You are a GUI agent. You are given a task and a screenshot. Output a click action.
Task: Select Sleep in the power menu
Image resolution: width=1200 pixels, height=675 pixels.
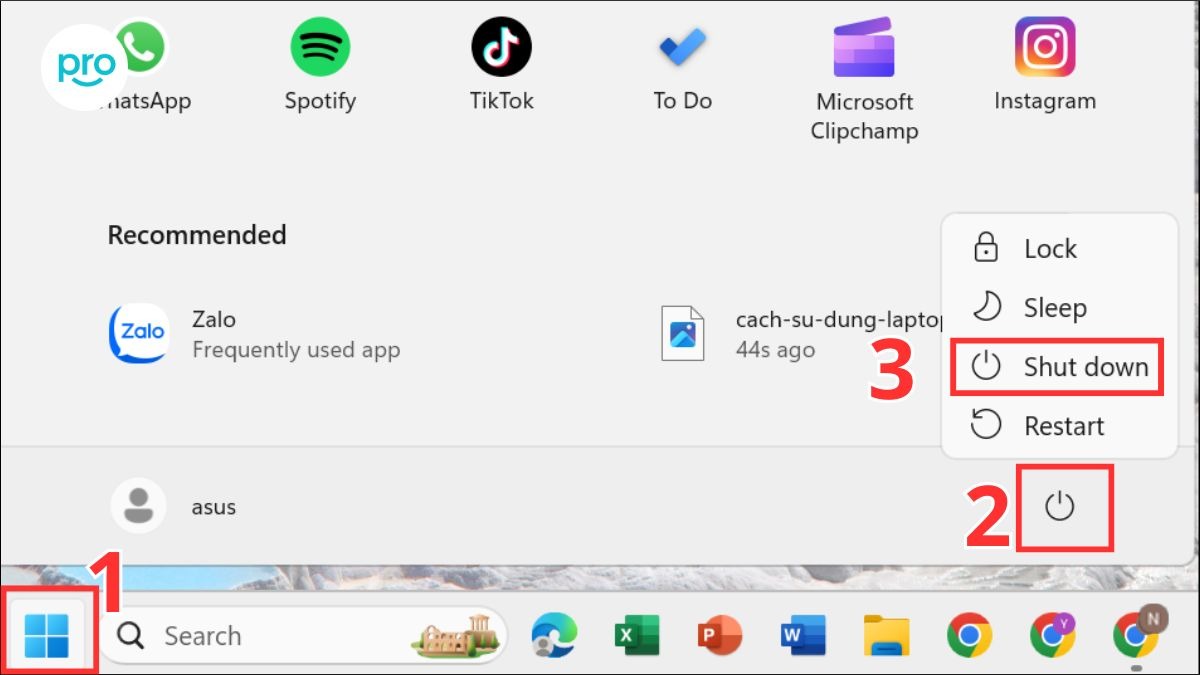click(x=1060, y=308)
